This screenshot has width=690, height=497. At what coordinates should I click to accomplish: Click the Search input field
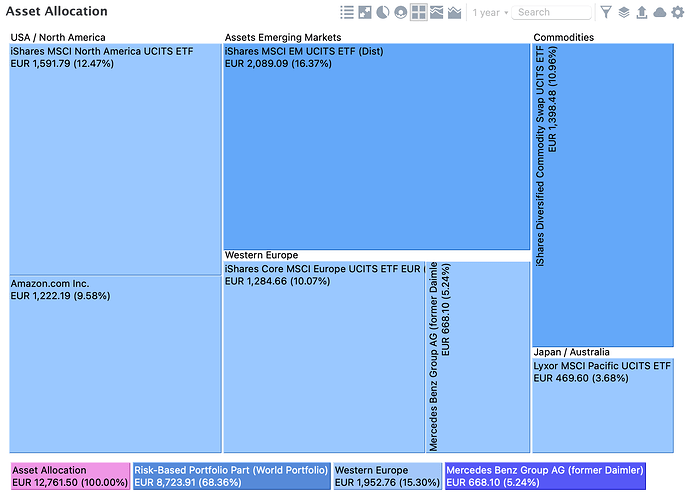[553, 13]
